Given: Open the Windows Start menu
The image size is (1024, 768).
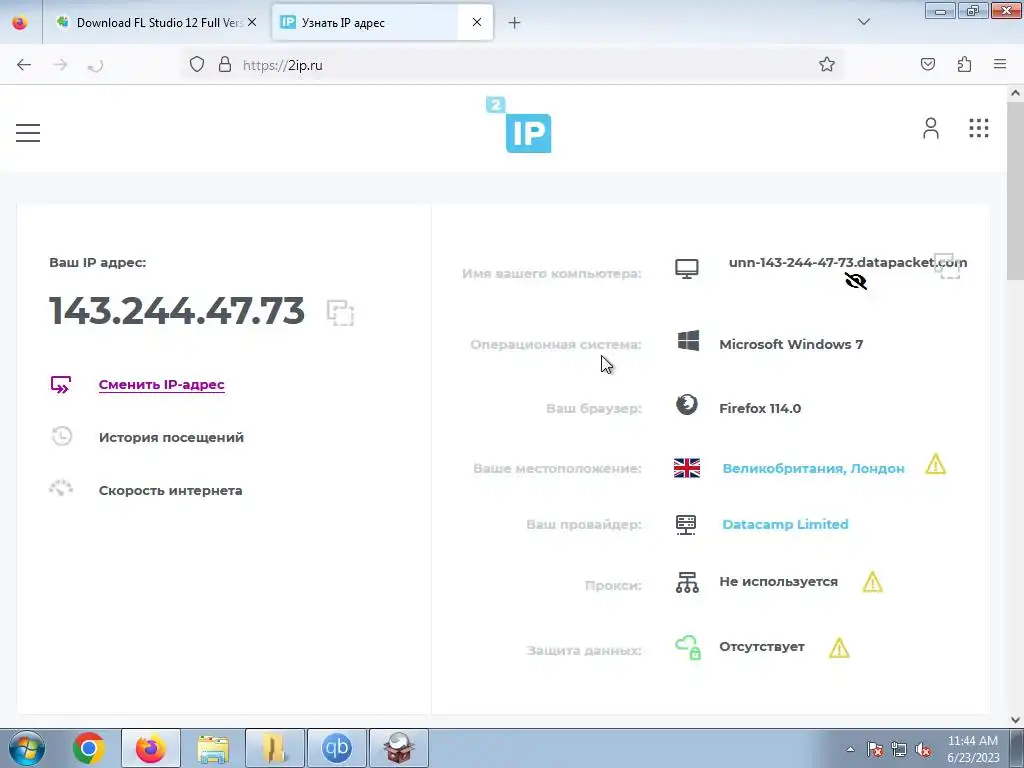Looking at the screenshot, I should pos(27,748).
